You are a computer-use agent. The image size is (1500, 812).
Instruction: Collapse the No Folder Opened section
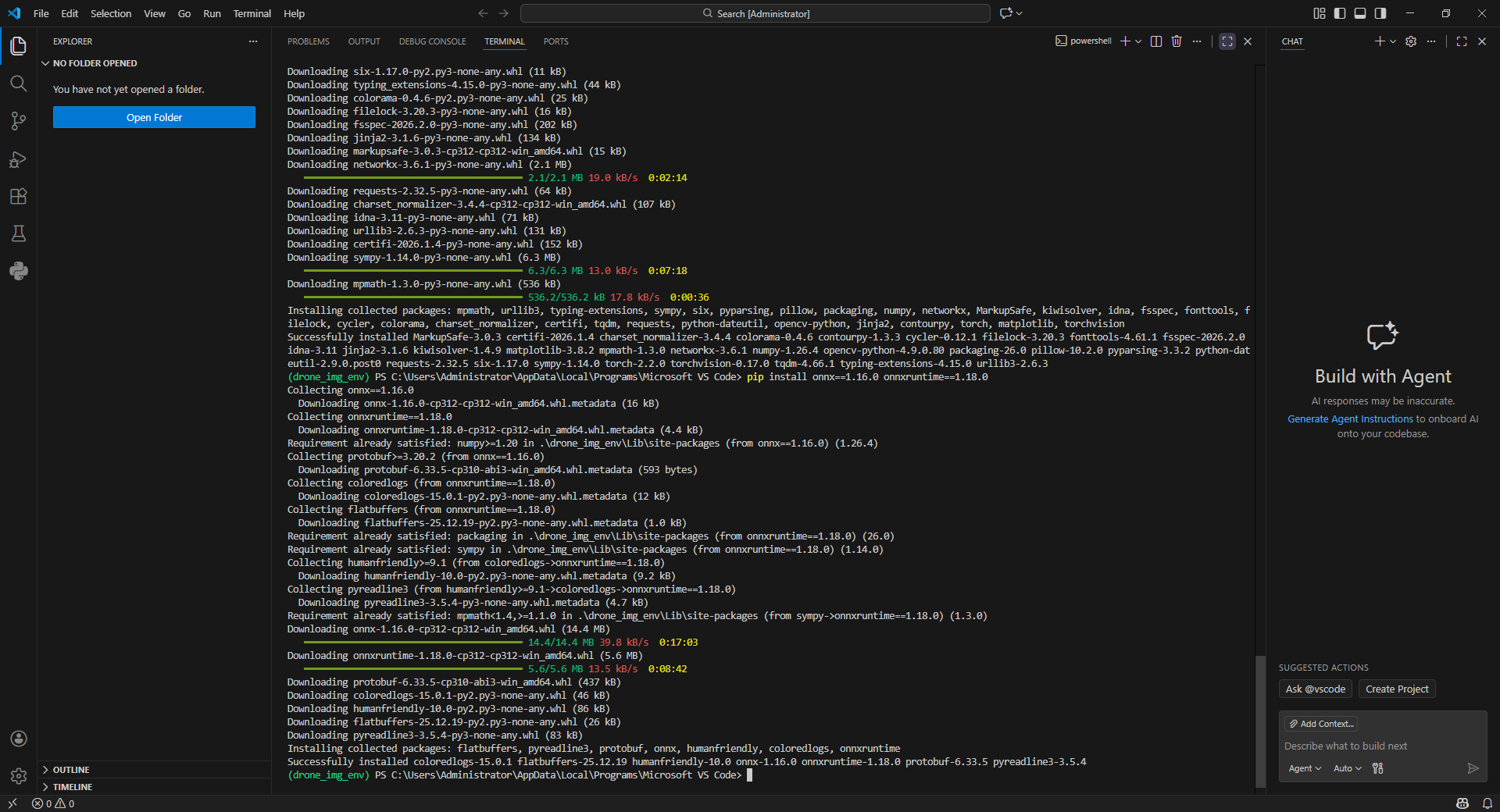(154, 63)
